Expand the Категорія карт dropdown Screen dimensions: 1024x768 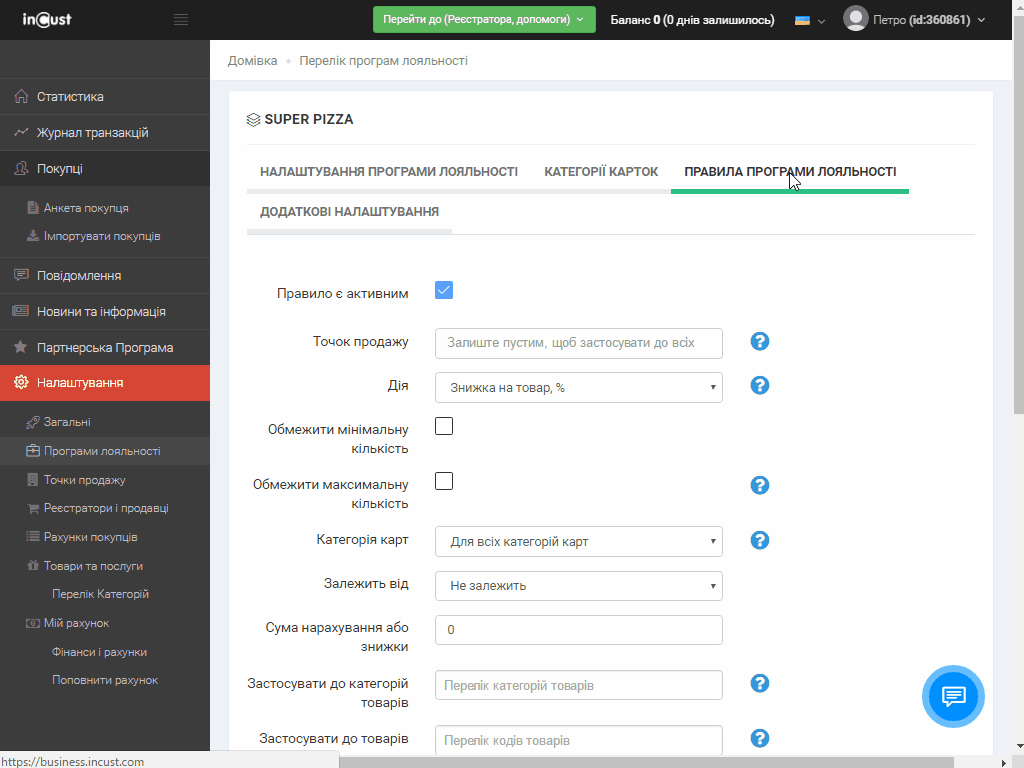point(578,542)
